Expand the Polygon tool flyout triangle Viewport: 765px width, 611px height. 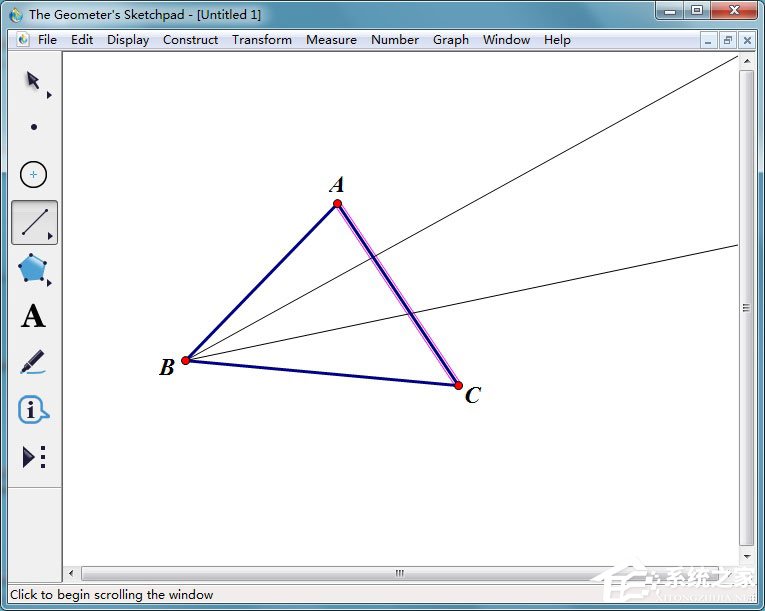click(x=49, y=283)
